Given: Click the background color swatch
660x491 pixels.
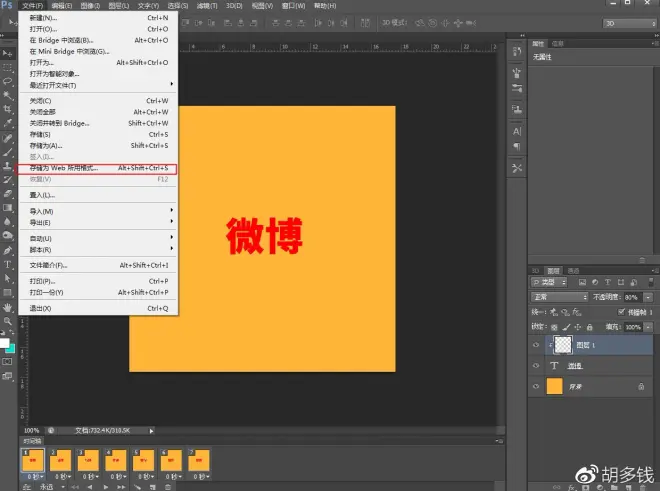Looking at the screenshot, I should click(11, 349).
